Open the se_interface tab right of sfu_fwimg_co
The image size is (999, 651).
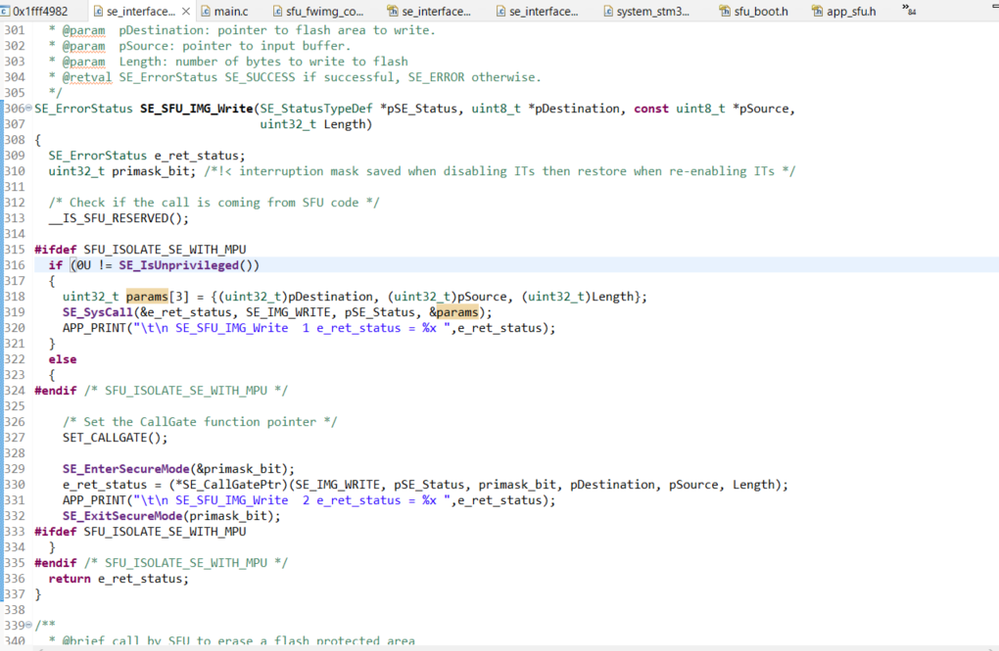point(429,11)
